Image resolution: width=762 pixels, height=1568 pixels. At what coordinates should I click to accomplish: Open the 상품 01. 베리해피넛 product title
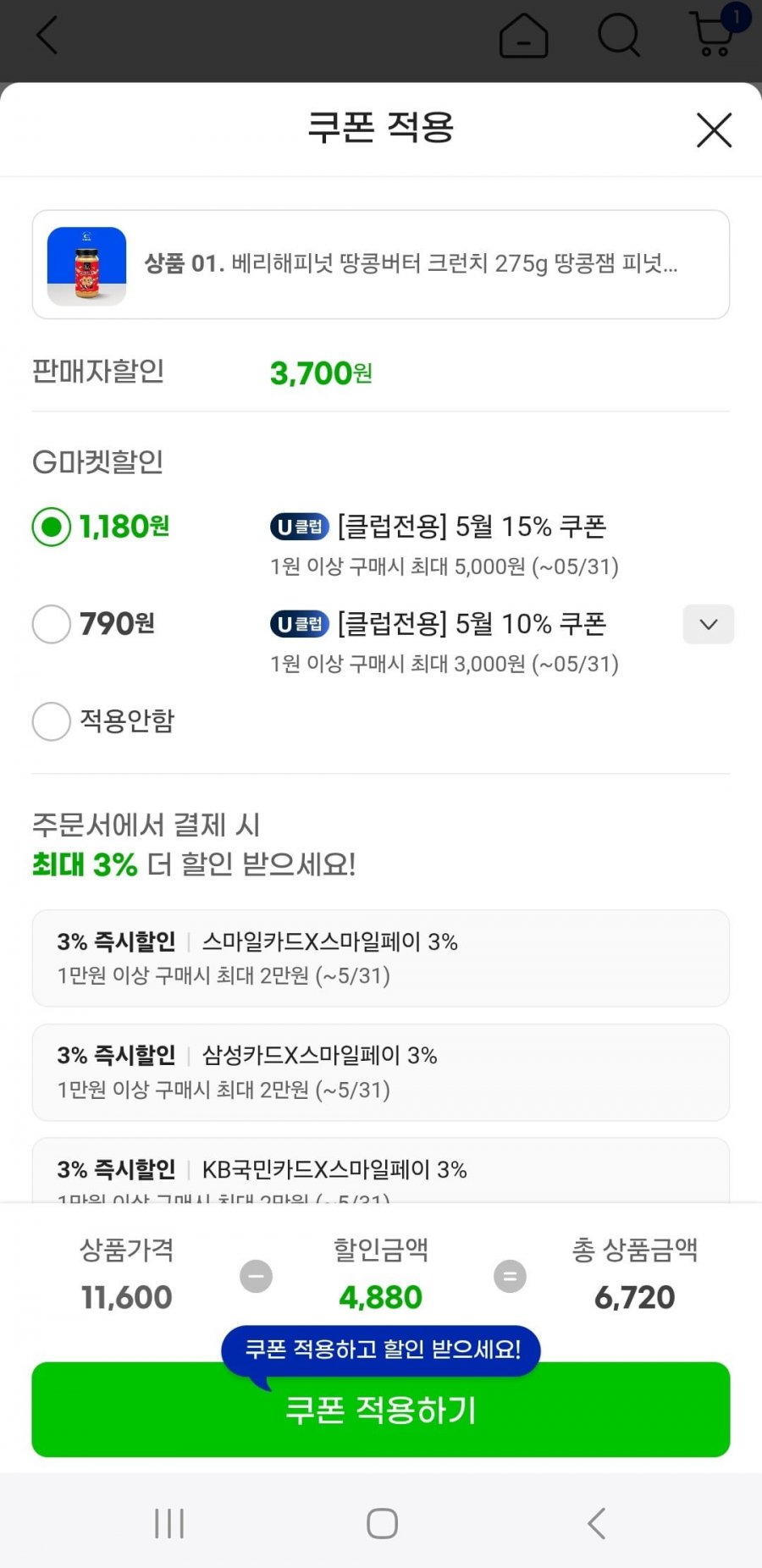pos(411,263)
